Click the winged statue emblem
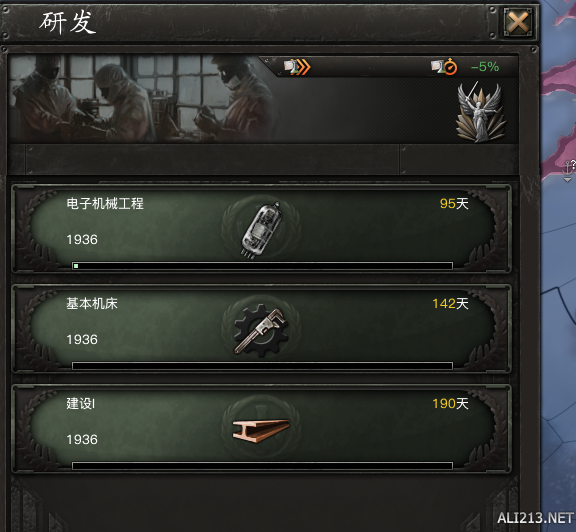The height and width of the screenshot is (532, 576). point(480,112)
